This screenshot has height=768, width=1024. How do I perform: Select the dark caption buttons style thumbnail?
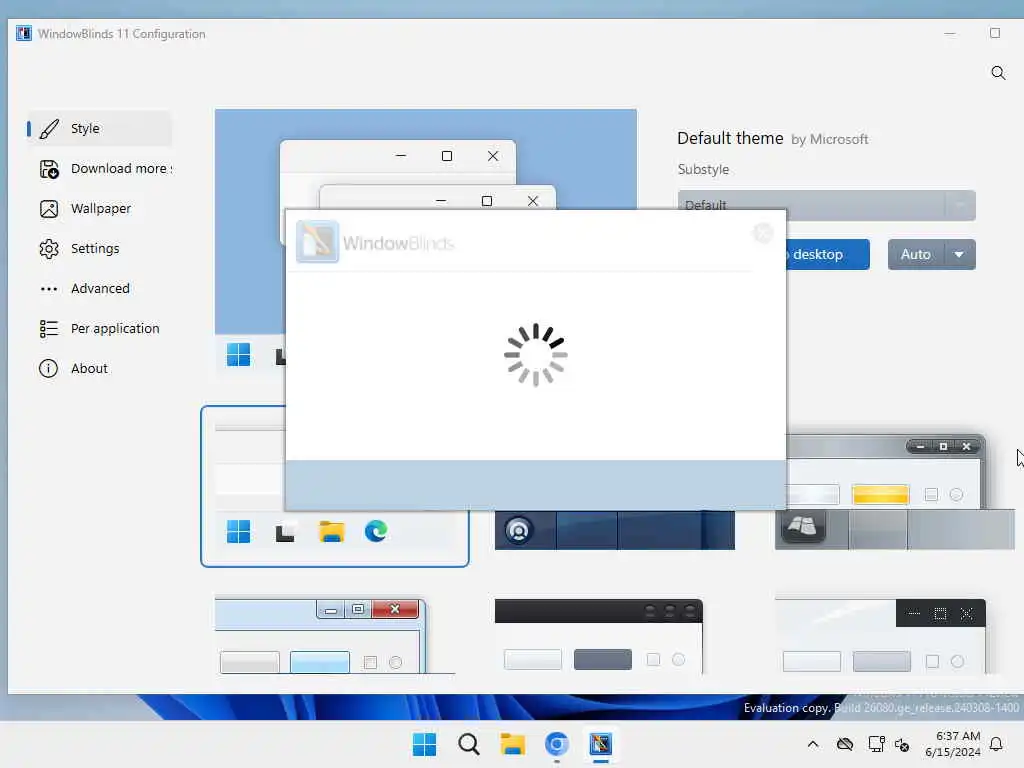tap(880, 636)
